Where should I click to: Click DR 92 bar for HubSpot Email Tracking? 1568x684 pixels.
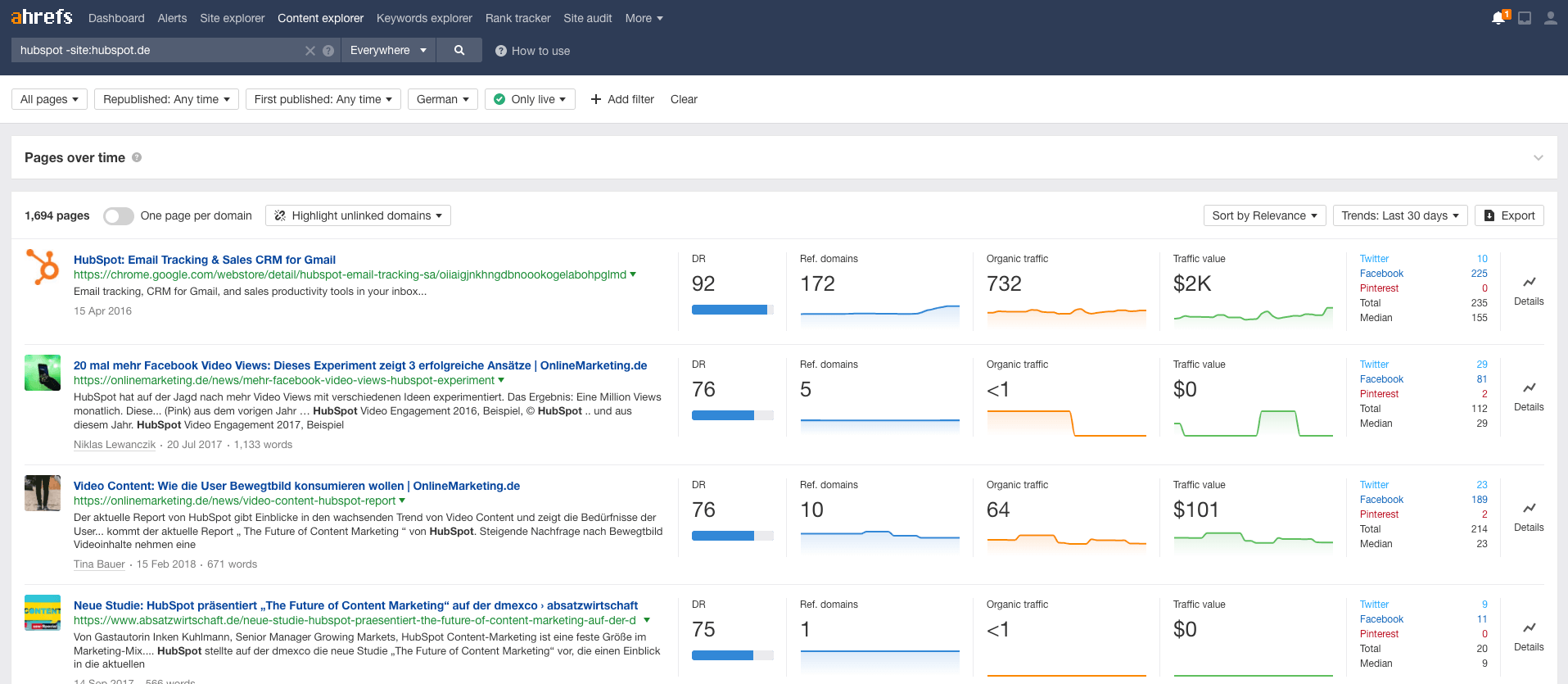click(733, 310)
